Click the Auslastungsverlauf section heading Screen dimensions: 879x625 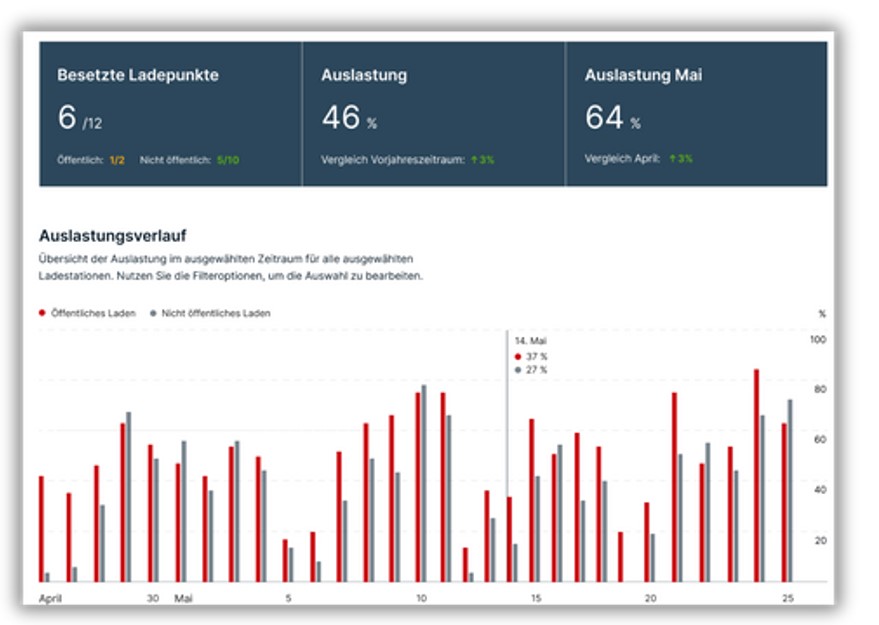click(112, 236)
